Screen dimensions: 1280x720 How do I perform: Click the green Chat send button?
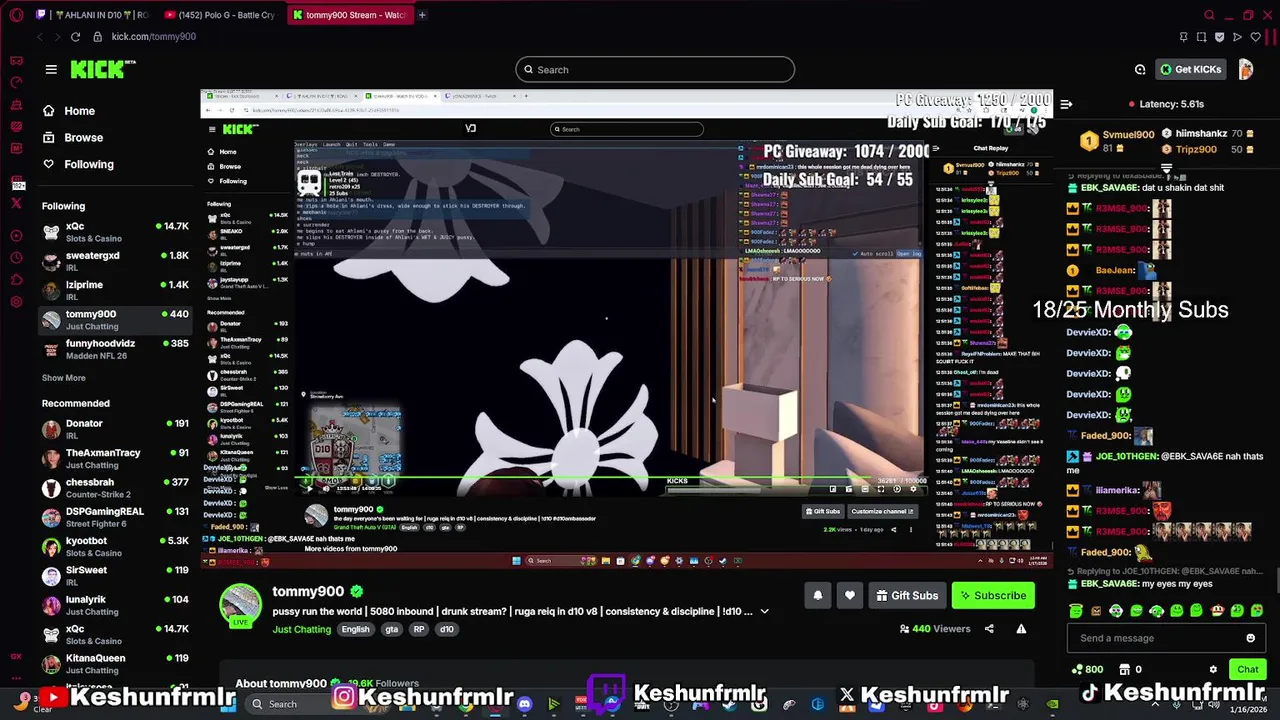click(x=1247, y=669)
